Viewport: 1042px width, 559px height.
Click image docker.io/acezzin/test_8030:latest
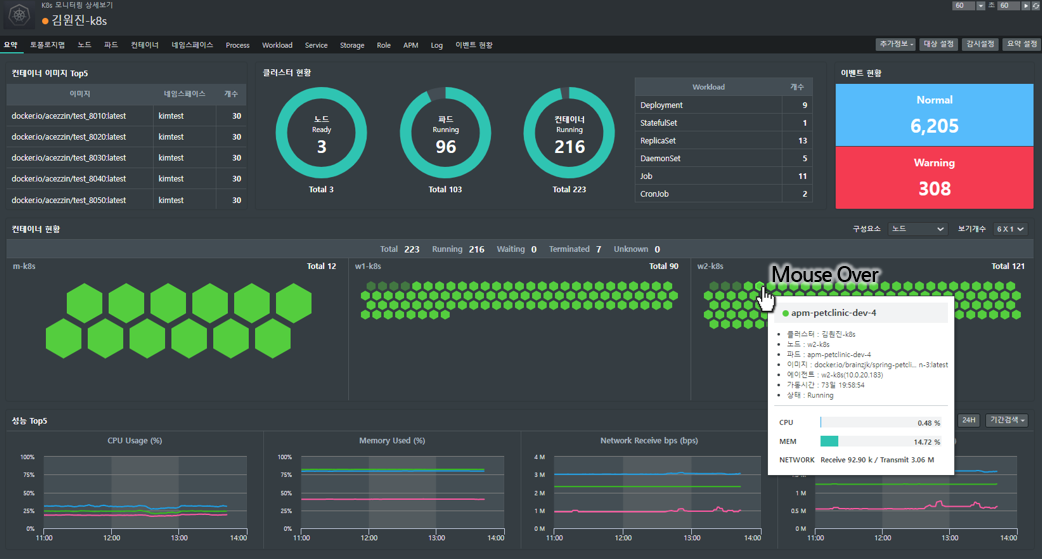click(68, 158)
